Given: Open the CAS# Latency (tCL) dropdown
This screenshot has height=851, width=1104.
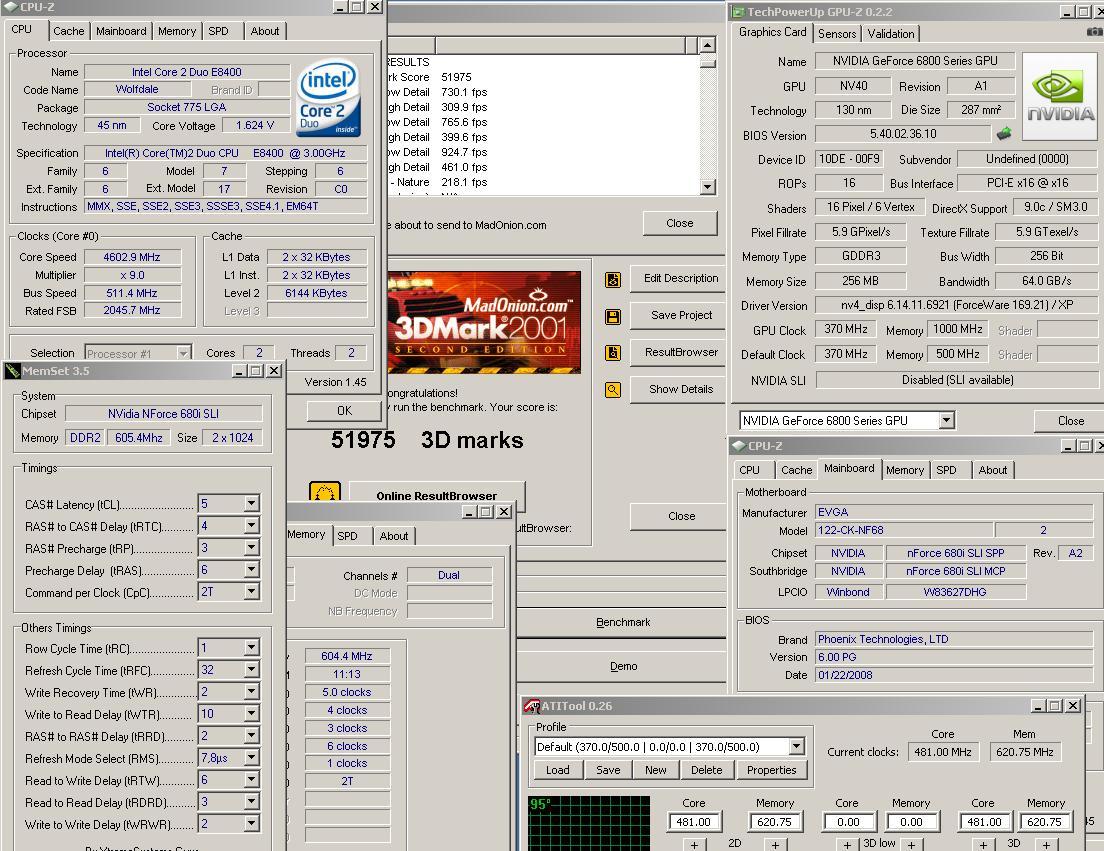Looking at the screenshot, I should [251, 503].
